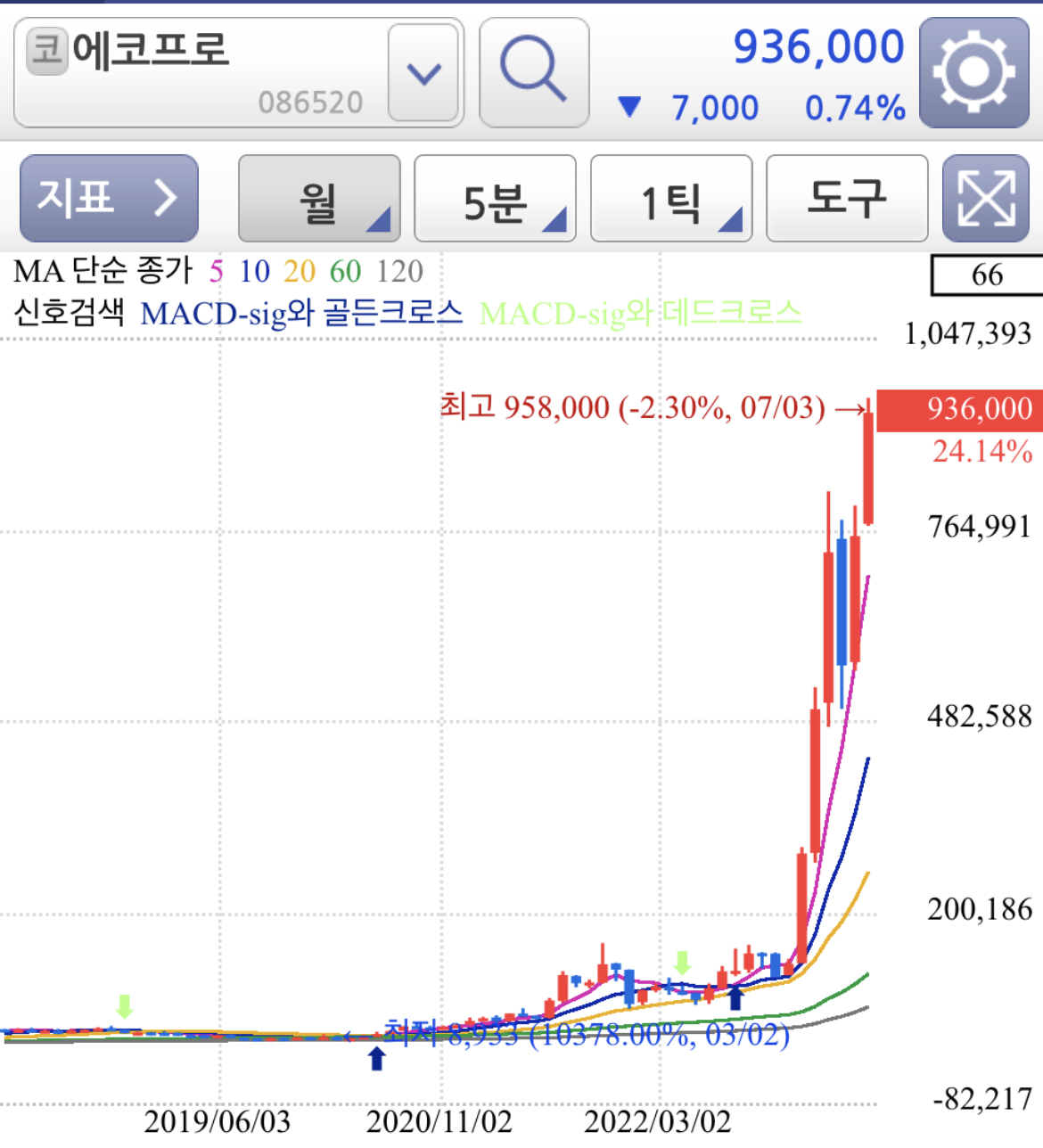Tap the MACD-sig와 데드크로스 signal label

coord(641,313)
